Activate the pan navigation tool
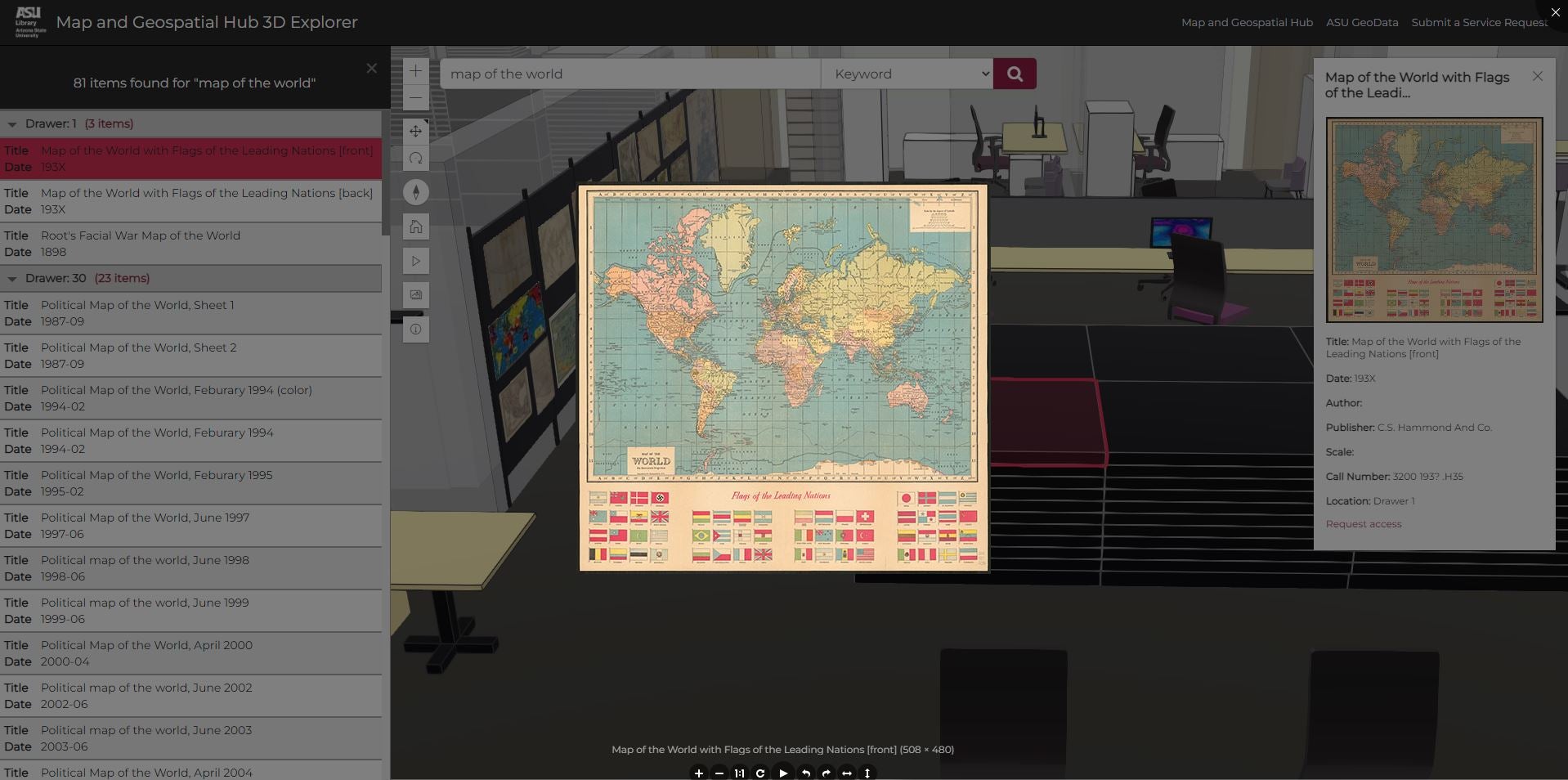This screenshot has height=780, width=1568. (x=415, y=131)
